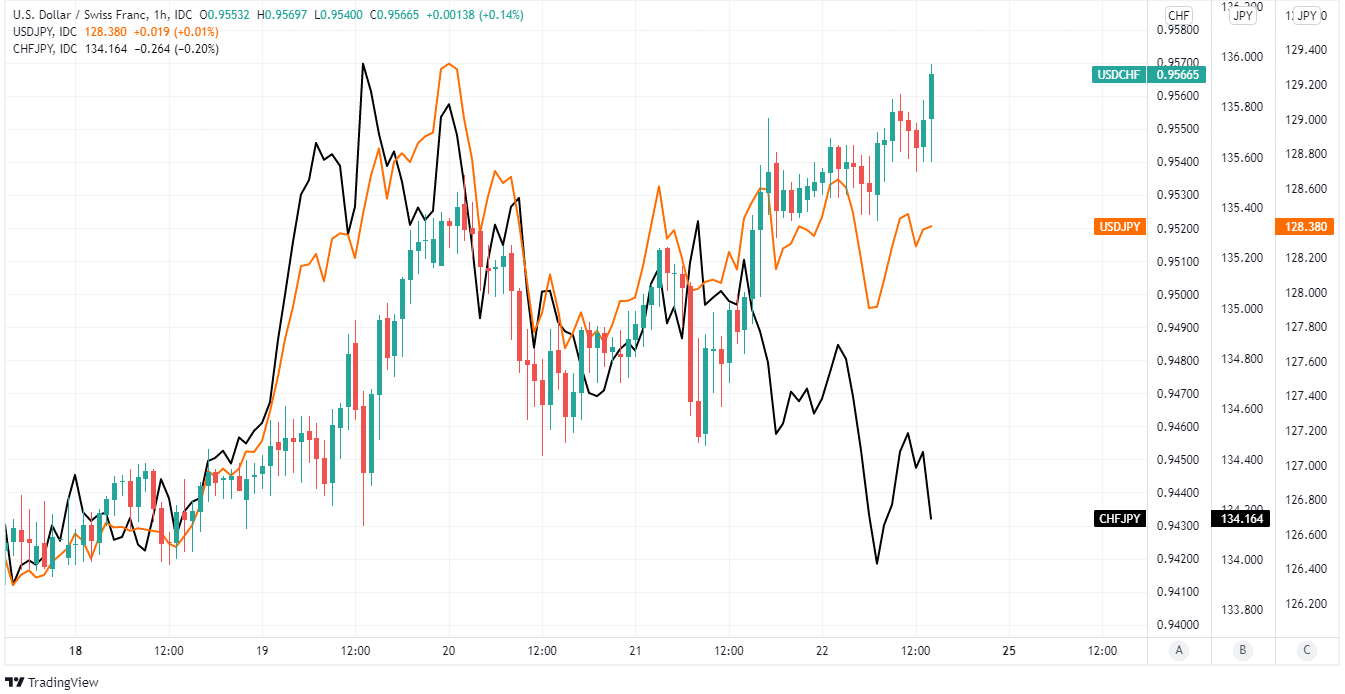Click the 0.95000 level on price scale
This screenshot has width=1345, height=694.
pos(1177,294)
